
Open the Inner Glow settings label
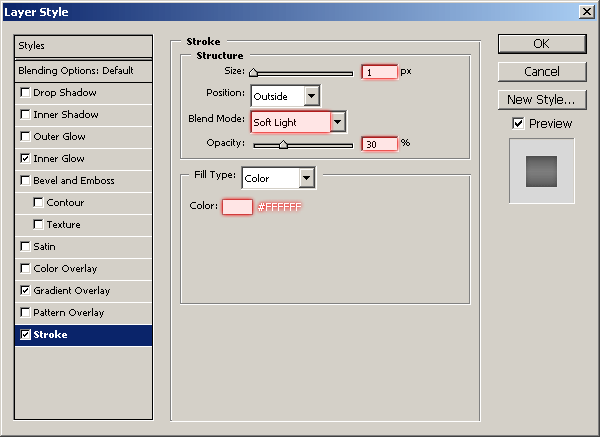point(59,158)
